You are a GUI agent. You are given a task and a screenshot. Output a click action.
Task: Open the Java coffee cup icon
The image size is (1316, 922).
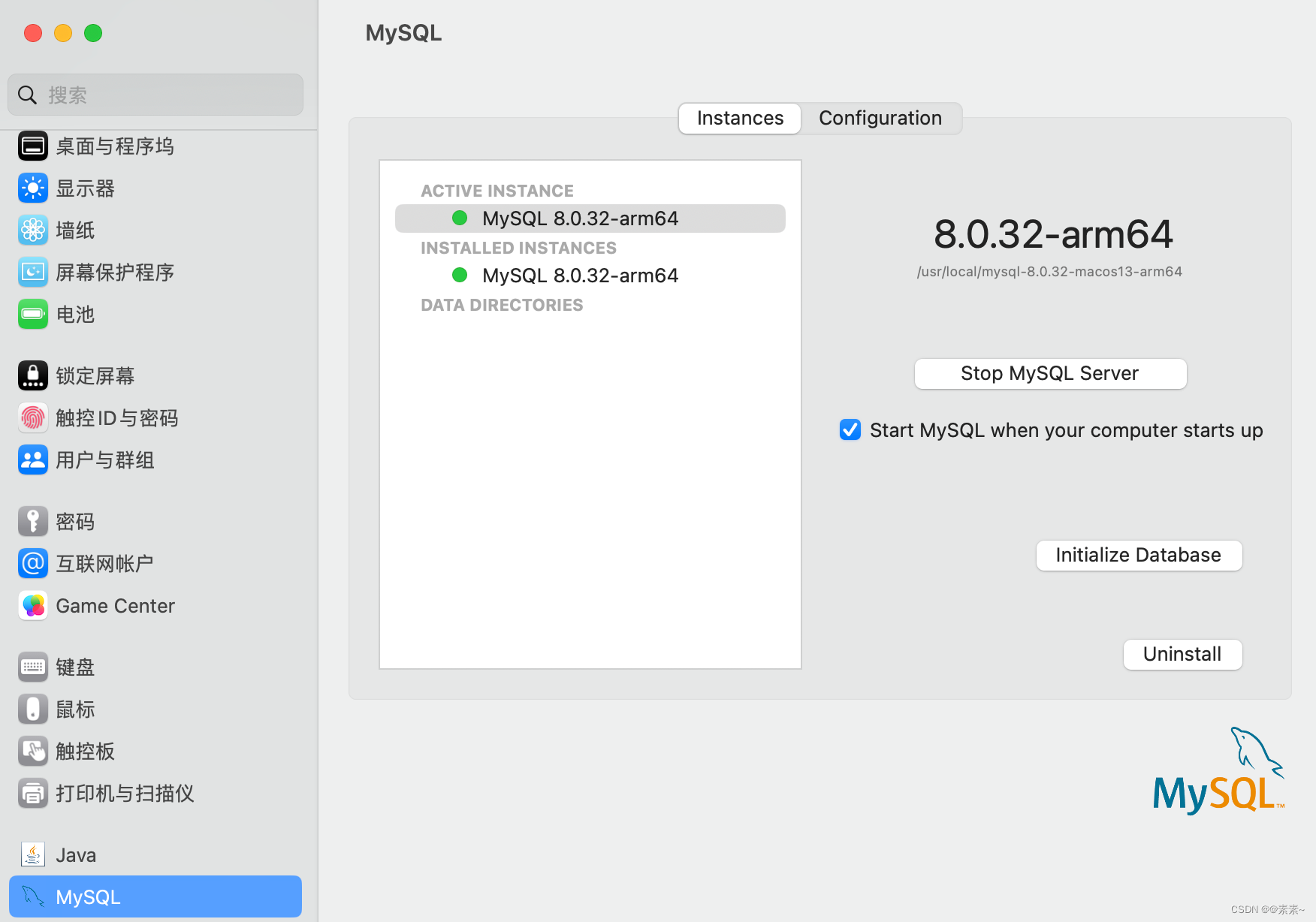[x=33, y=855]
